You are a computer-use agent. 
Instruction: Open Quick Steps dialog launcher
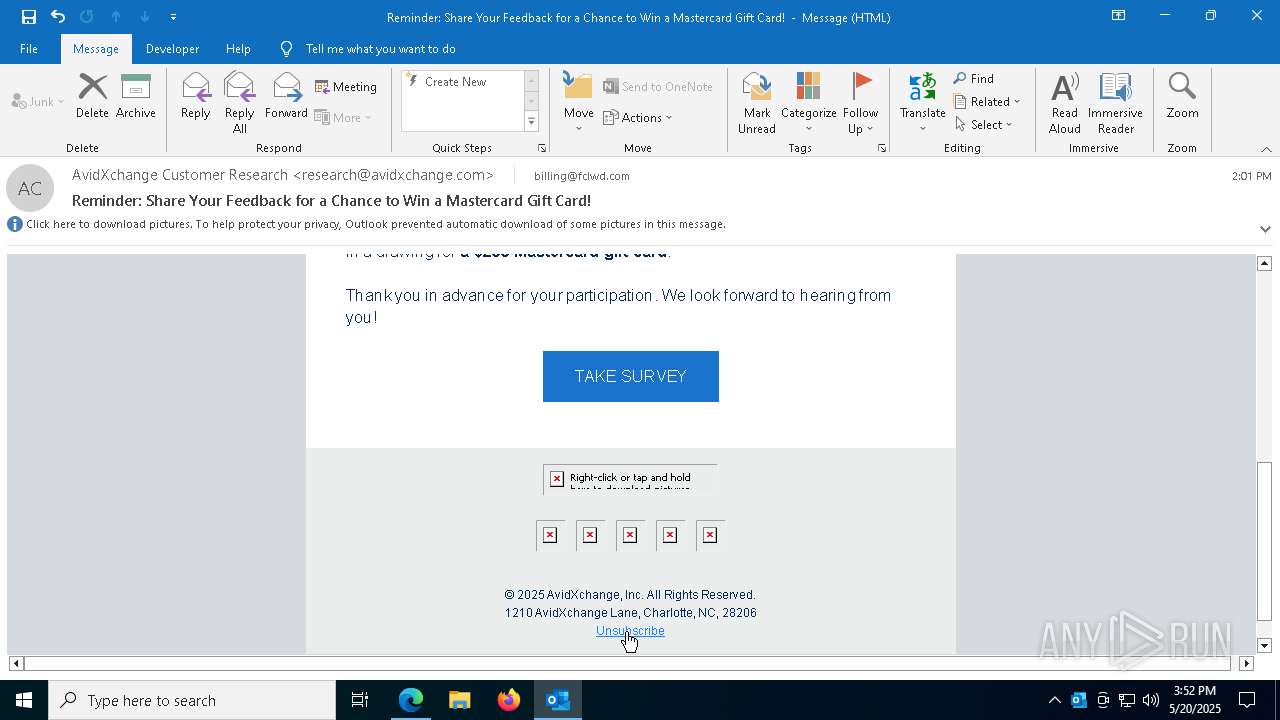point(542,148)
